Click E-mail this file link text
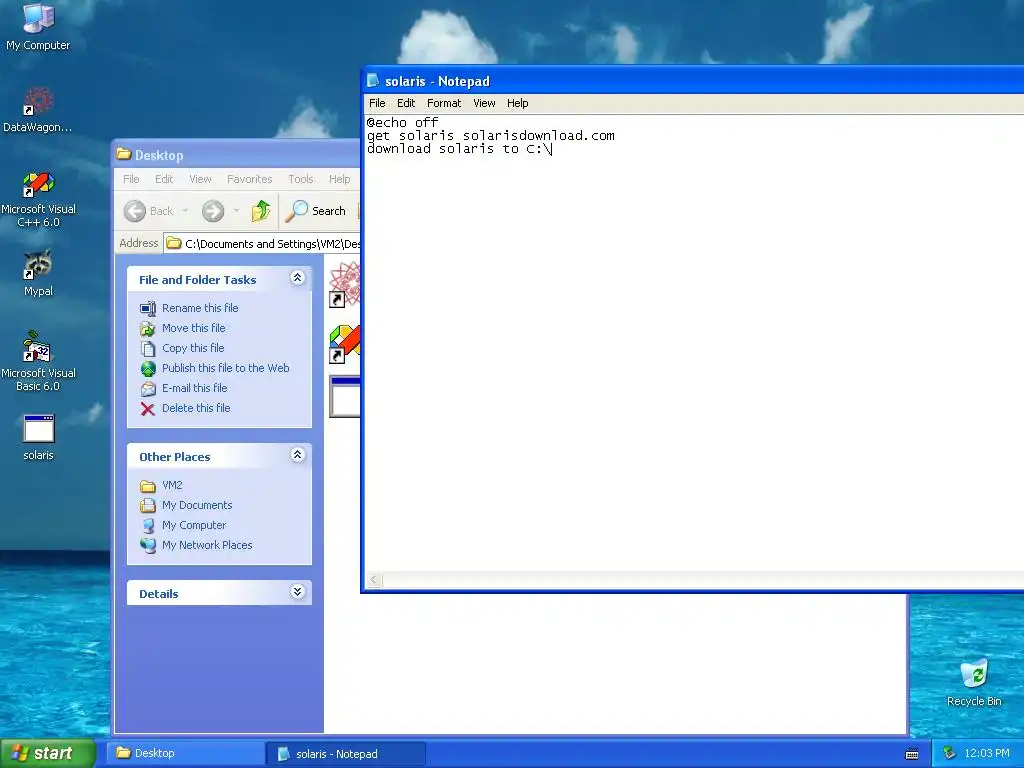This screenshot has width=1024, height=768. coord(195,388)
